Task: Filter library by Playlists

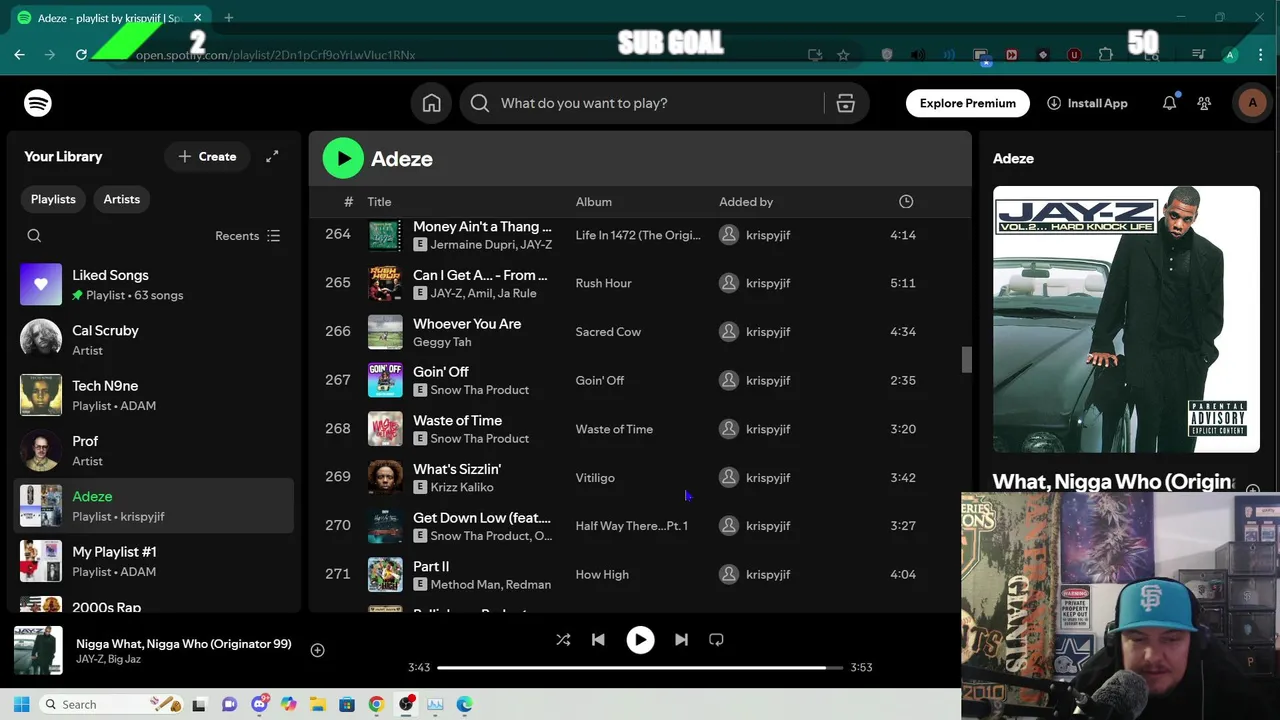Action: (x=53, y=199)
